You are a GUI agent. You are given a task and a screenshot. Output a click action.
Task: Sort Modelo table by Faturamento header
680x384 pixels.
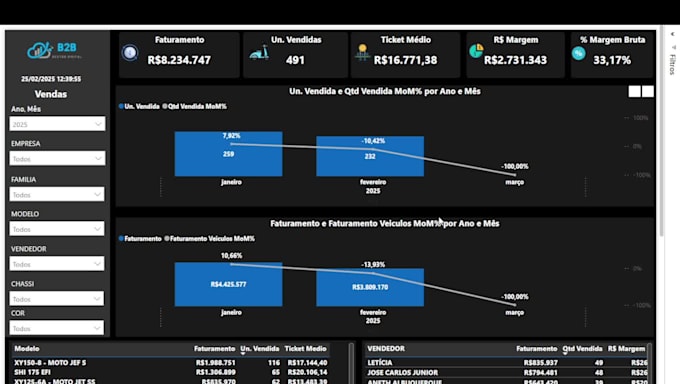pos(214,348)
